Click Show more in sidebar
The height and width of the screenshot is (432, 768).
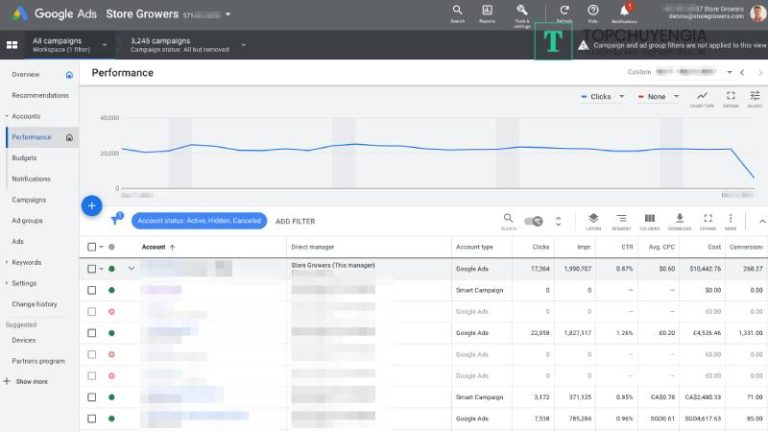[32, 382]
